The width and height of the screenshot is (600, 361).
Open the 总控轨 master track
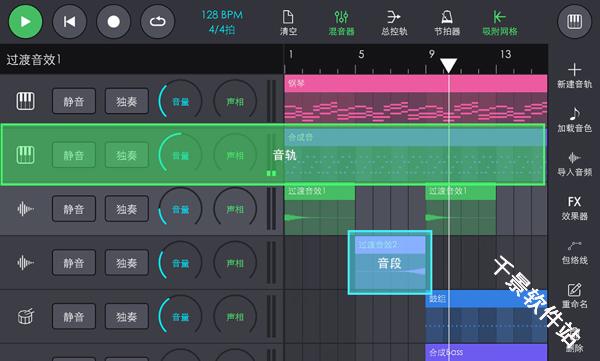[394, 23]
